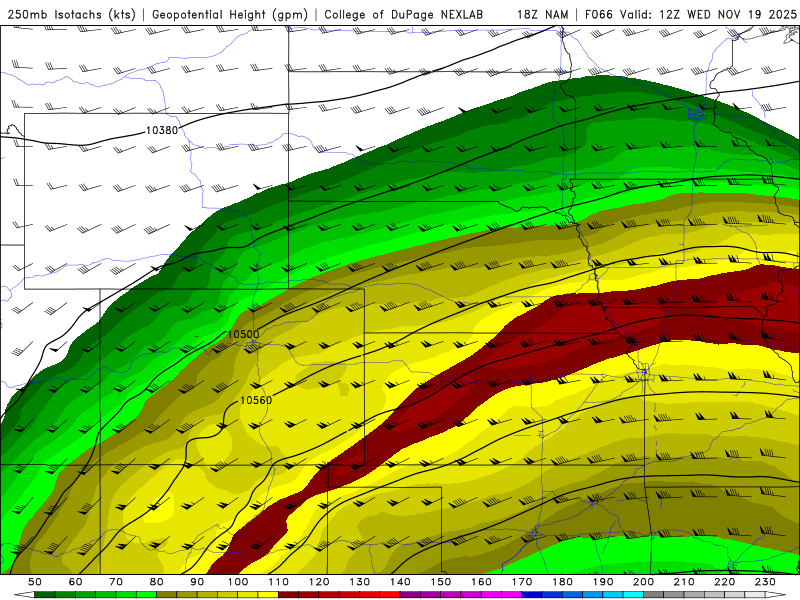Click the 90 knot legend label
Image resolution: width=800 pixels, height=600 pixels.
click(x=197, y=582)
